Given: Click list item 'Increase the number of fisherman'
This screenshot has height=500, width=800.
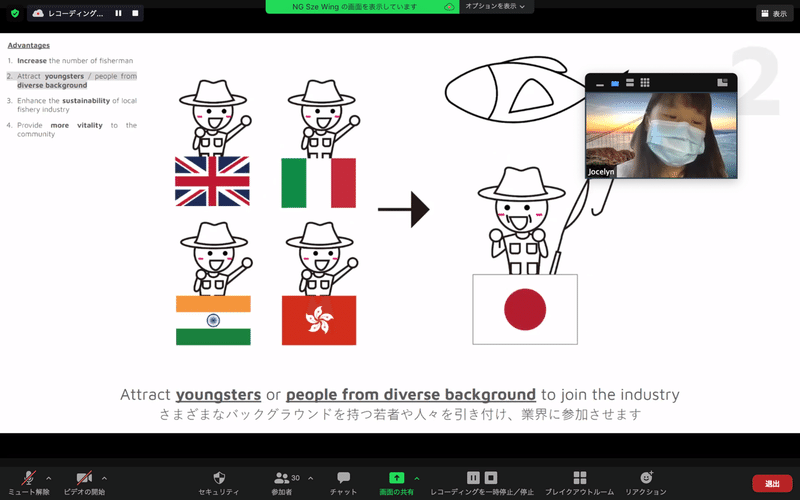Looking at the screenshot, I should point(75,61).
